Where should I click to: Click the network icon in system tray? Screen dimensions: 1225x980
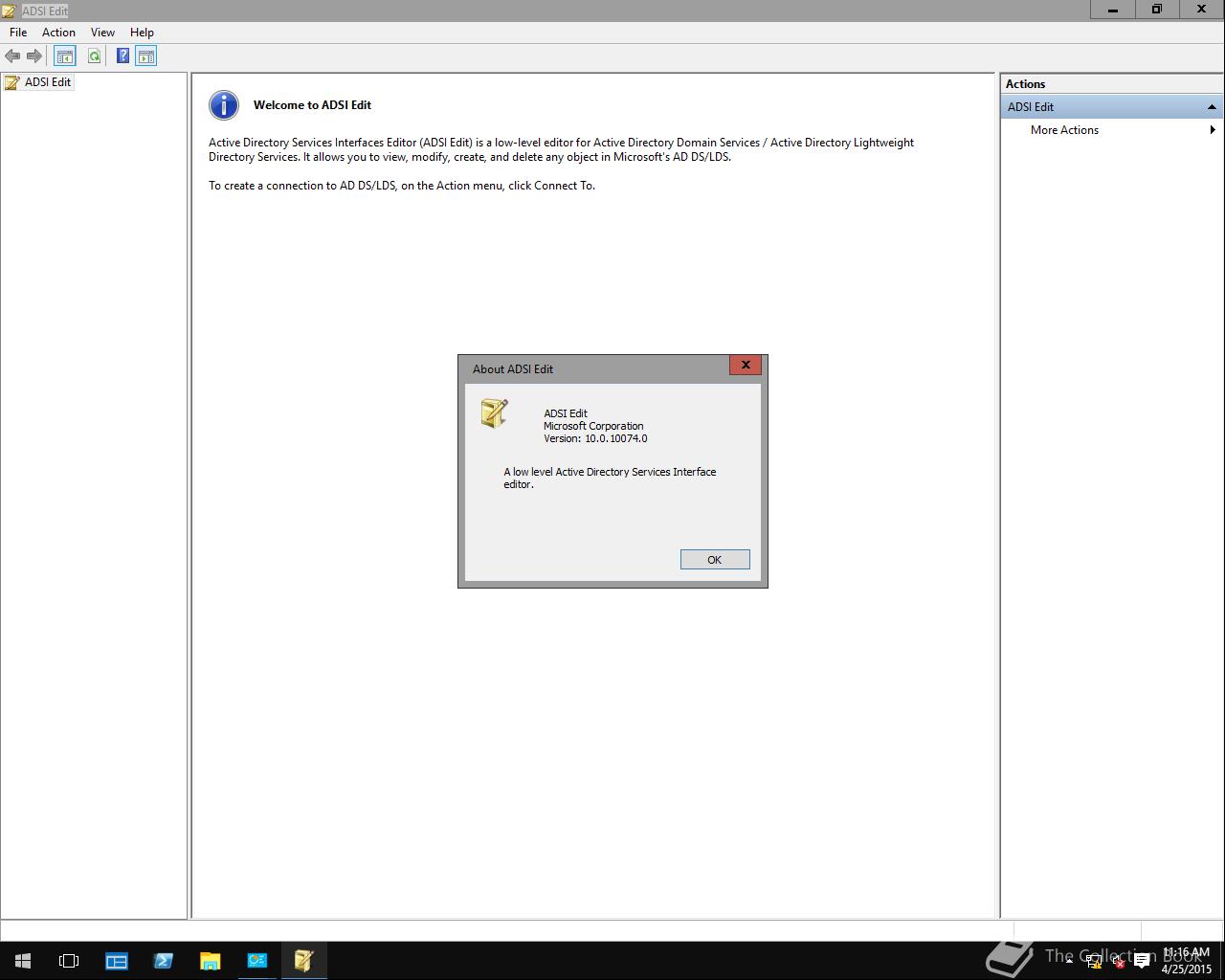[x=1094, y=962]
